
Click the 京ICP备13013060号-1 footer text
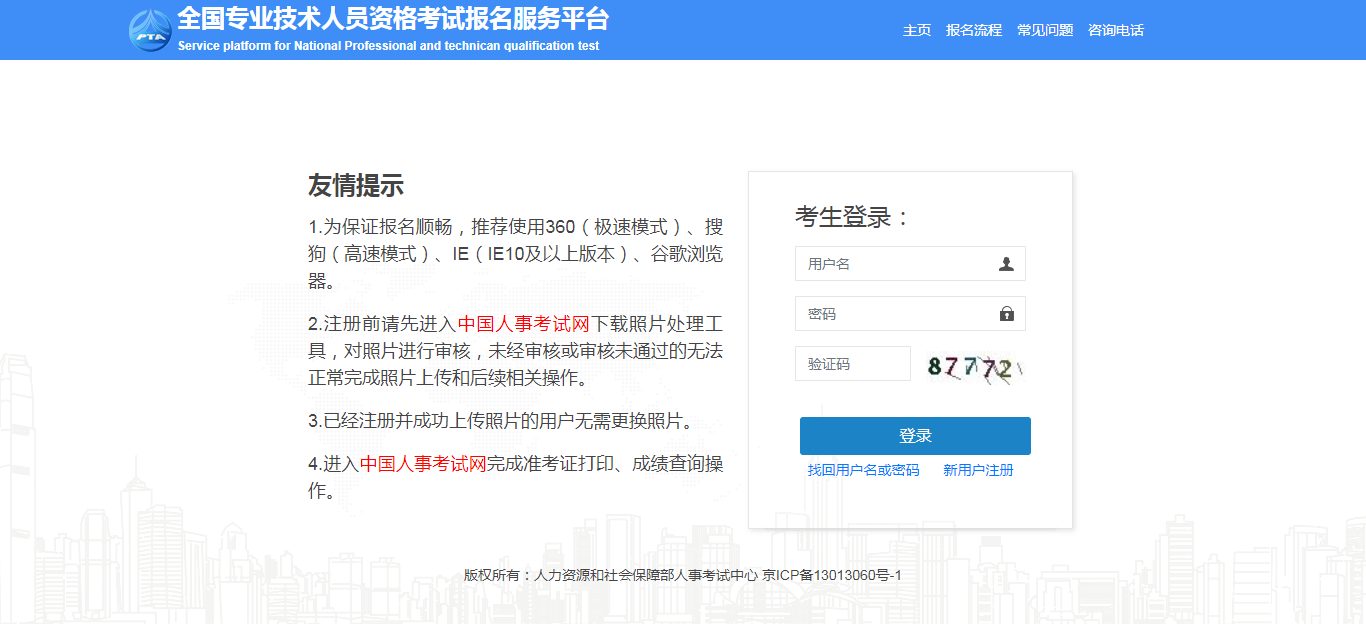click(832, 575)
